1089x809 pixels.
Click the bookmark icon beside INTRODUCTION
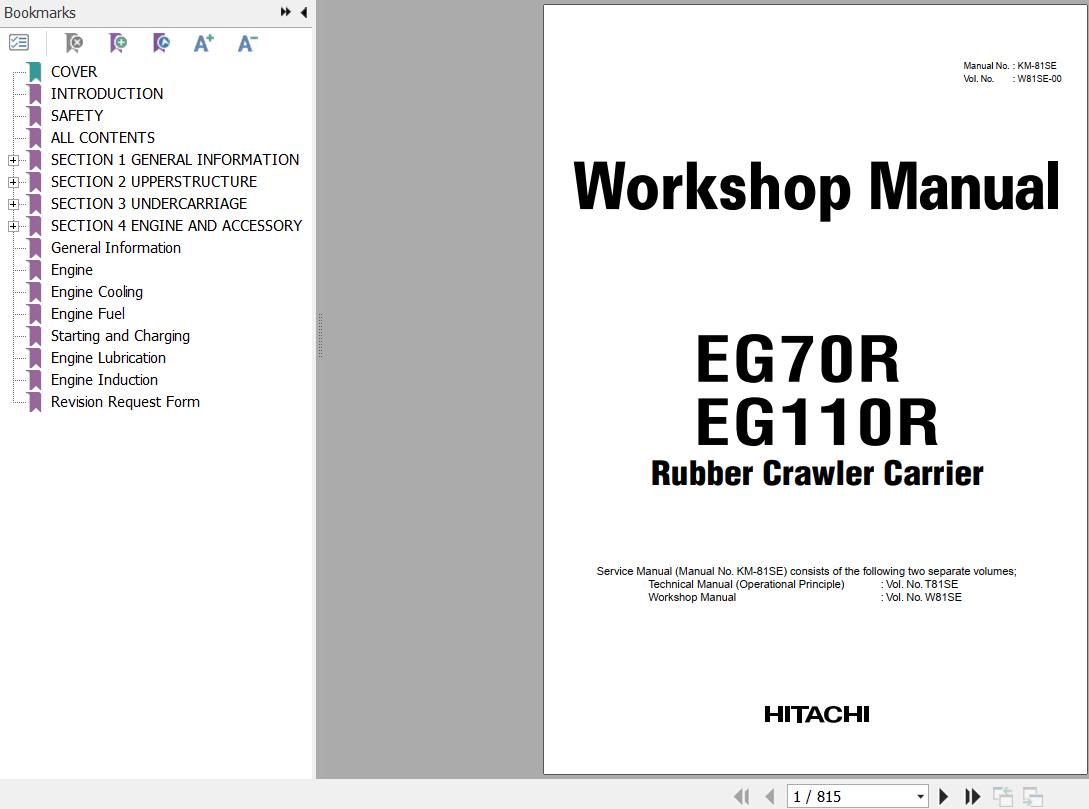pyautogui.click(x=35, y=94)
